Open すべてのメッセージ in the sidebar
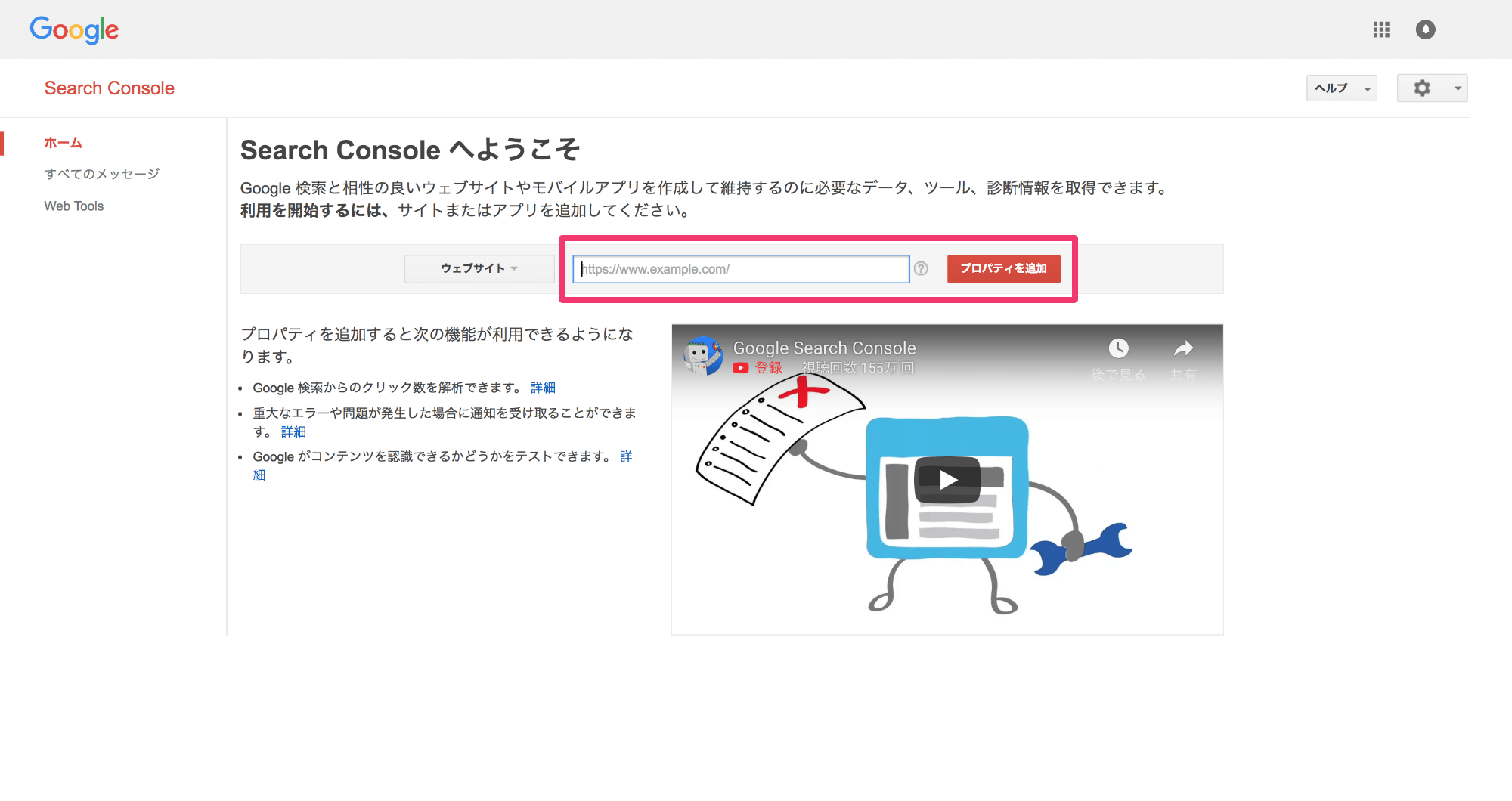This screenshot has height=801, width=1512. click(102, 174)
